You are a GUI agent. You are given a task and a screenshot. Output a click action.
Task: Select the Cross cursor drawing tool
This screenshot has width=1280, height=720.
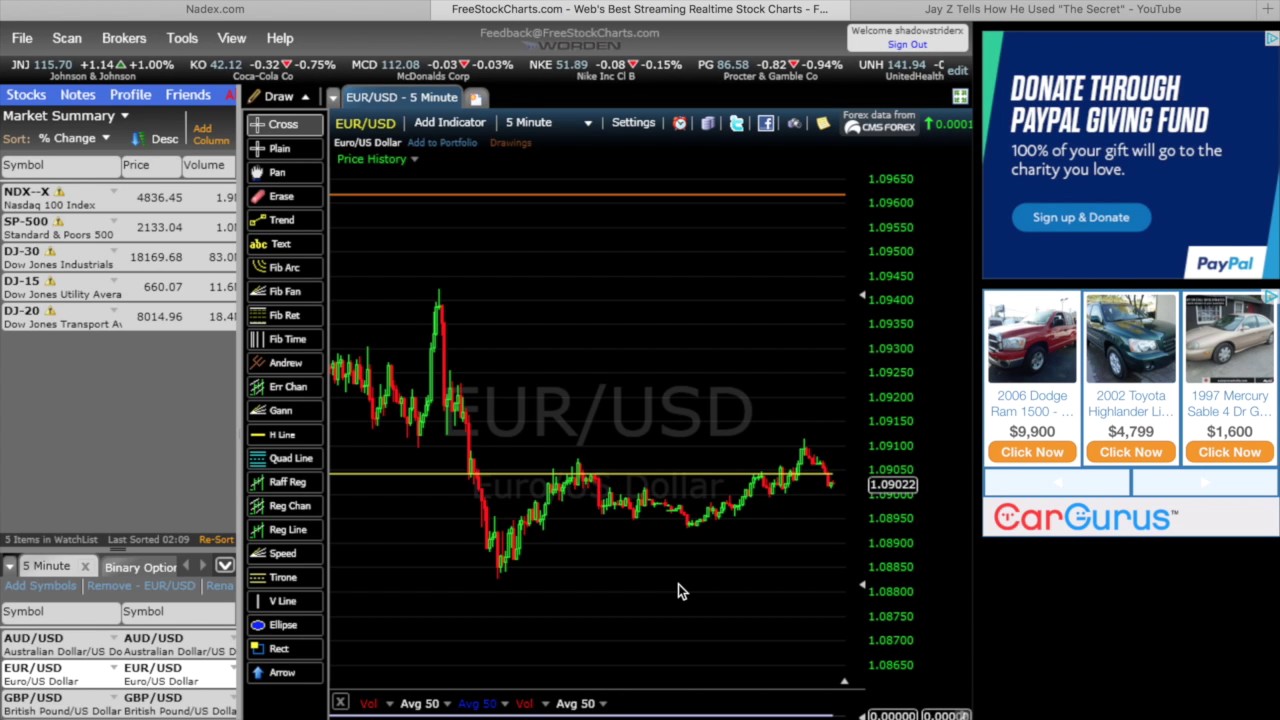[285, 125]
